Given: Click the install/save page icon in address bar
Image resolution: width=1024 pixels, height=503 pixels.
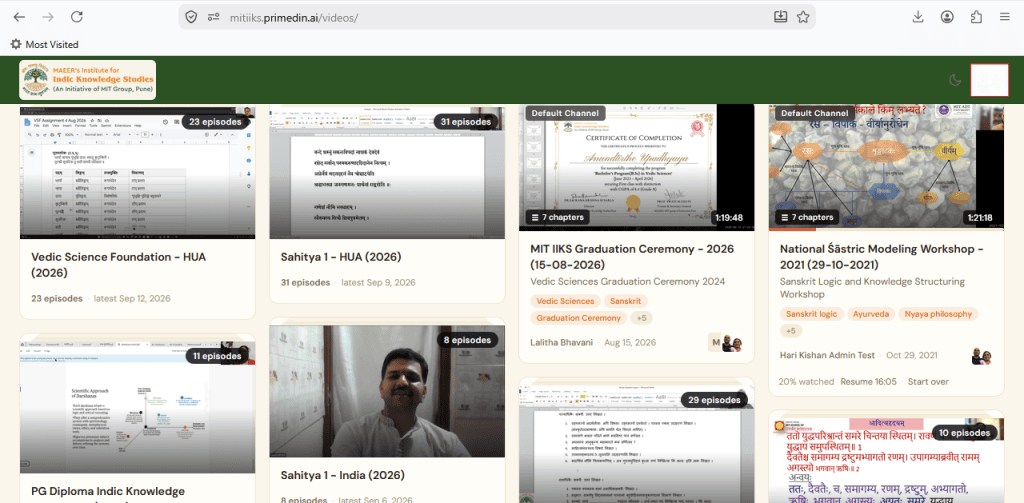Looking at the screenshot, I should click(780, 17).
